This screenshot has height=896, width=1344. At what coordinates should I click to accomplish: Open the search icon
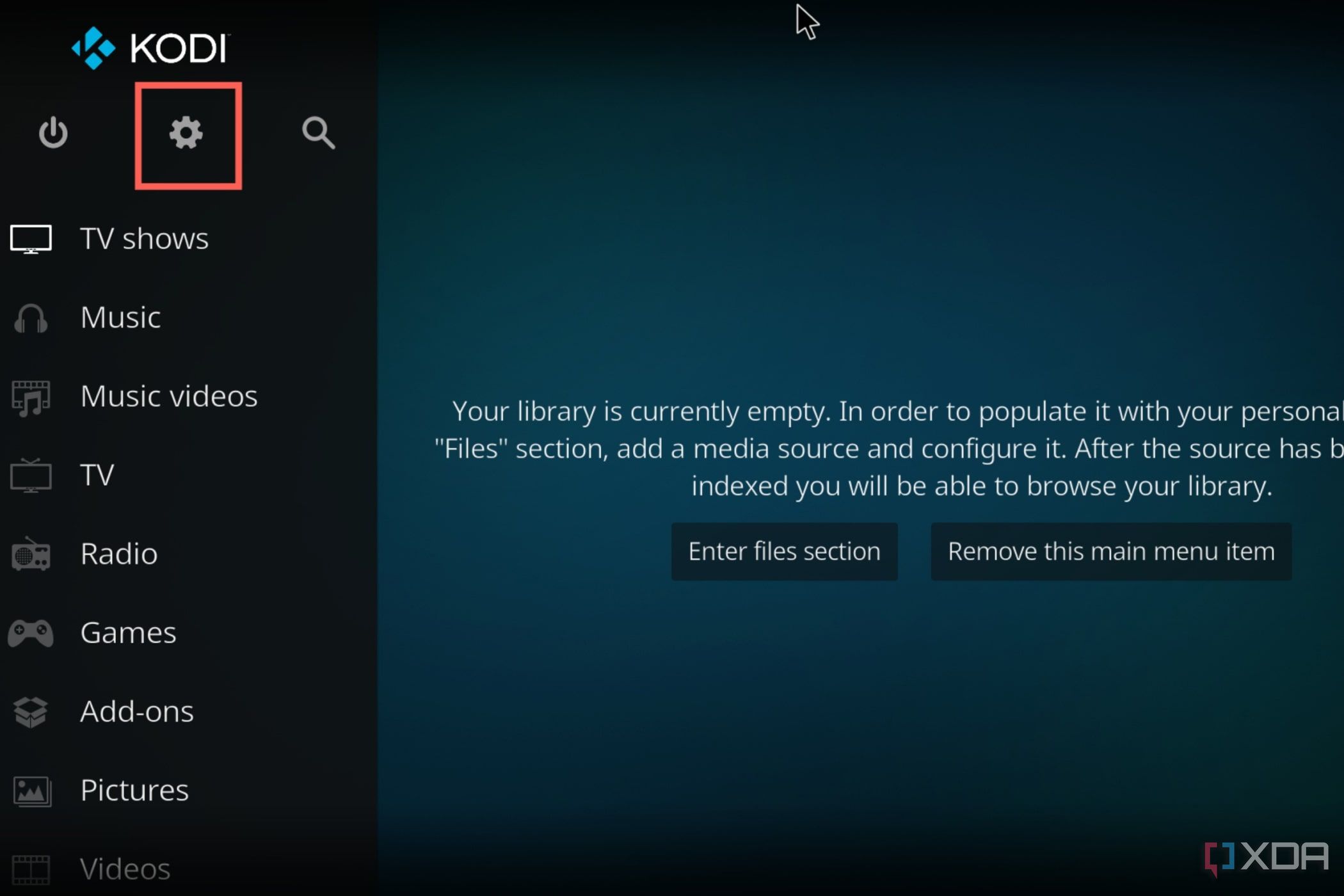point(320,133)
